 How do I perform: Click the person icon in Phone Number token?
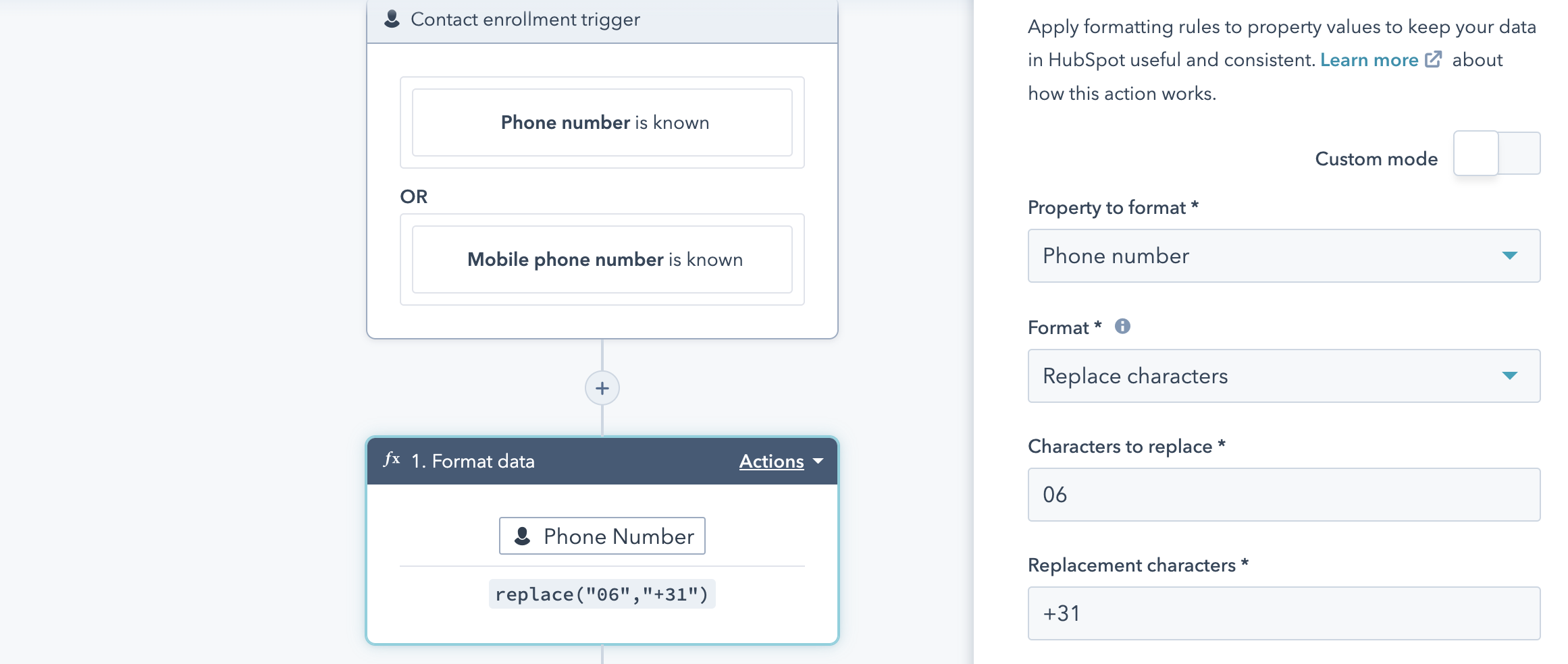(522, 536)
